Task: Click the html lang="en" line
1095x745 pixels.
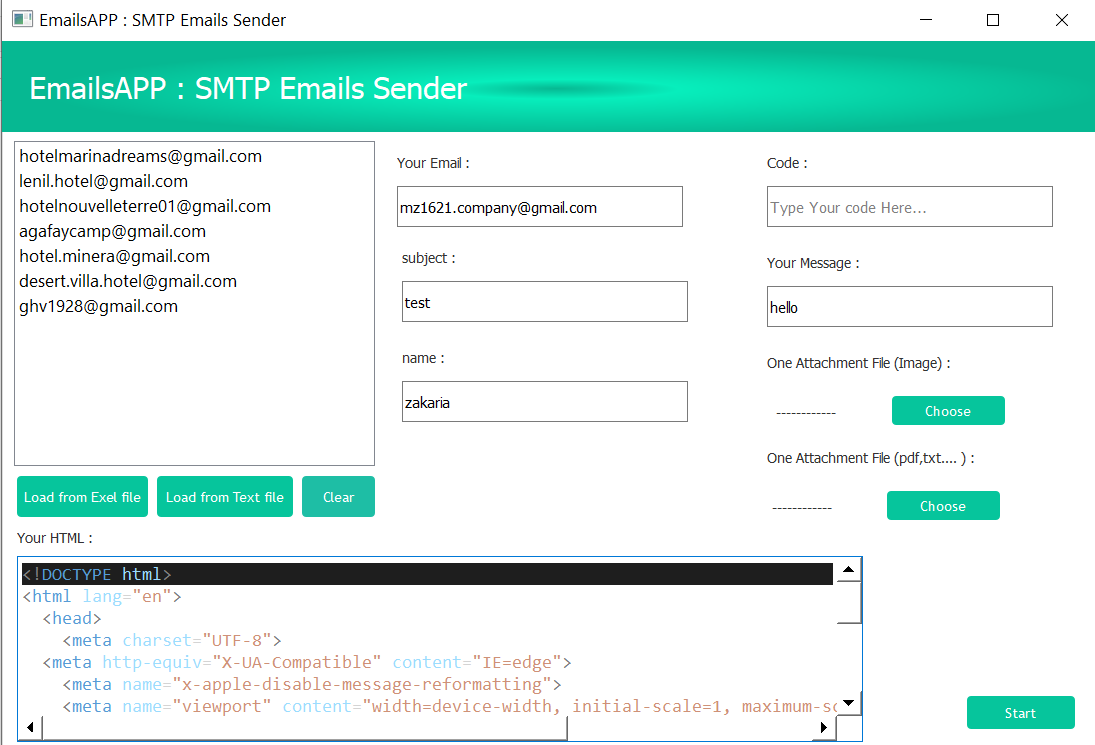Action: pyautogui.click(x=102, y=596)
